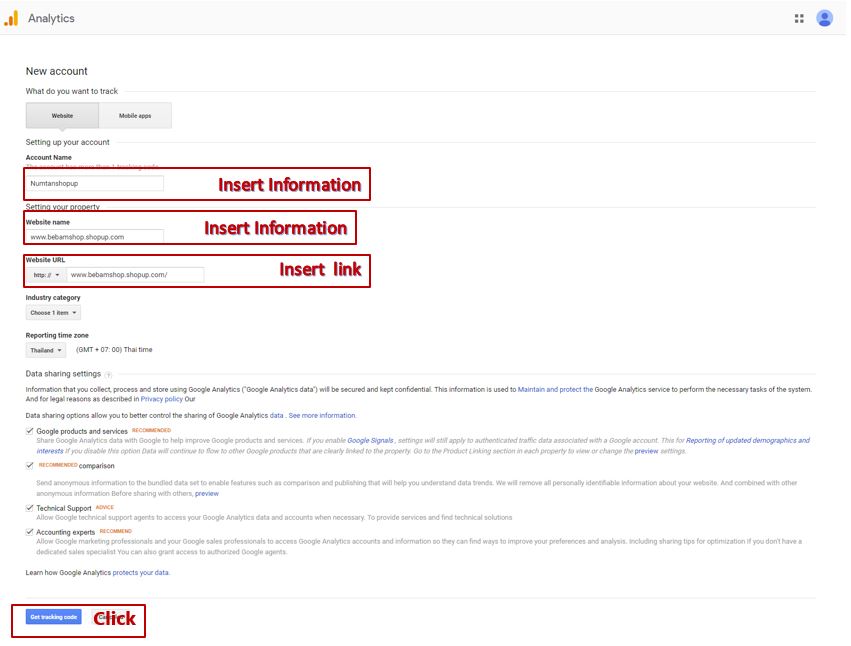The height and width of the screenshot is (646, 851).
Task: Toggle the Accounting experts checkbox
Action: tap(30, 532)
